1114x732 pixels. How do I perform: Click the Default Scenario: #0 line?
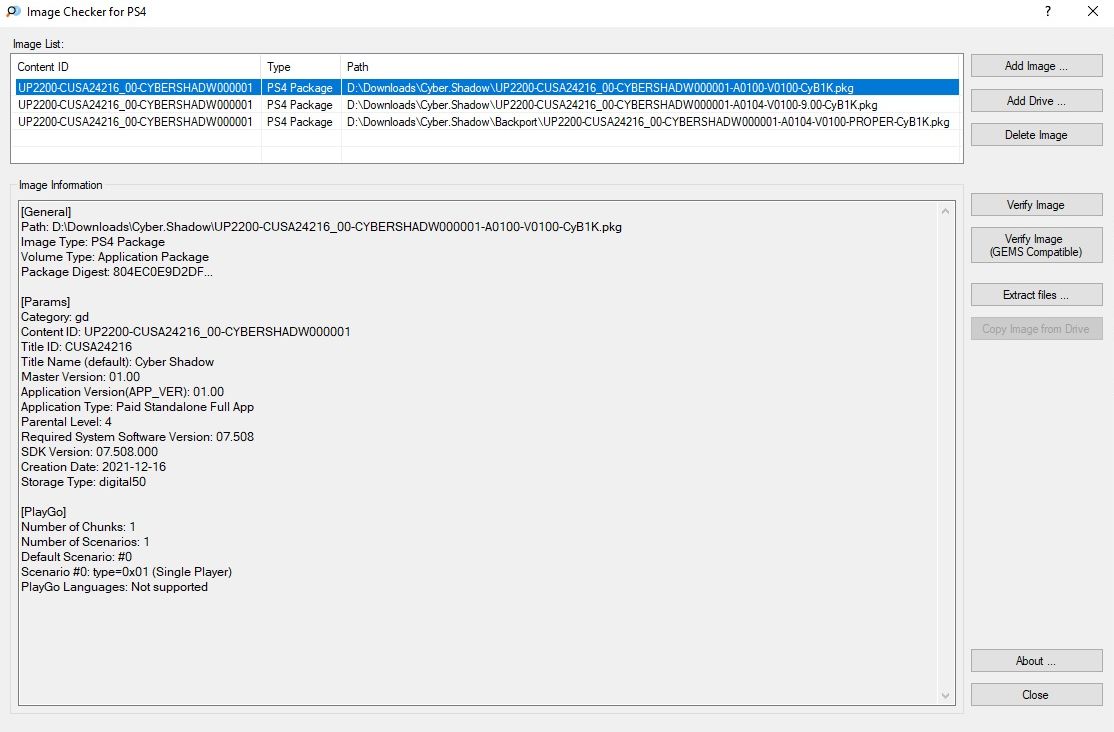coord(76,557)
